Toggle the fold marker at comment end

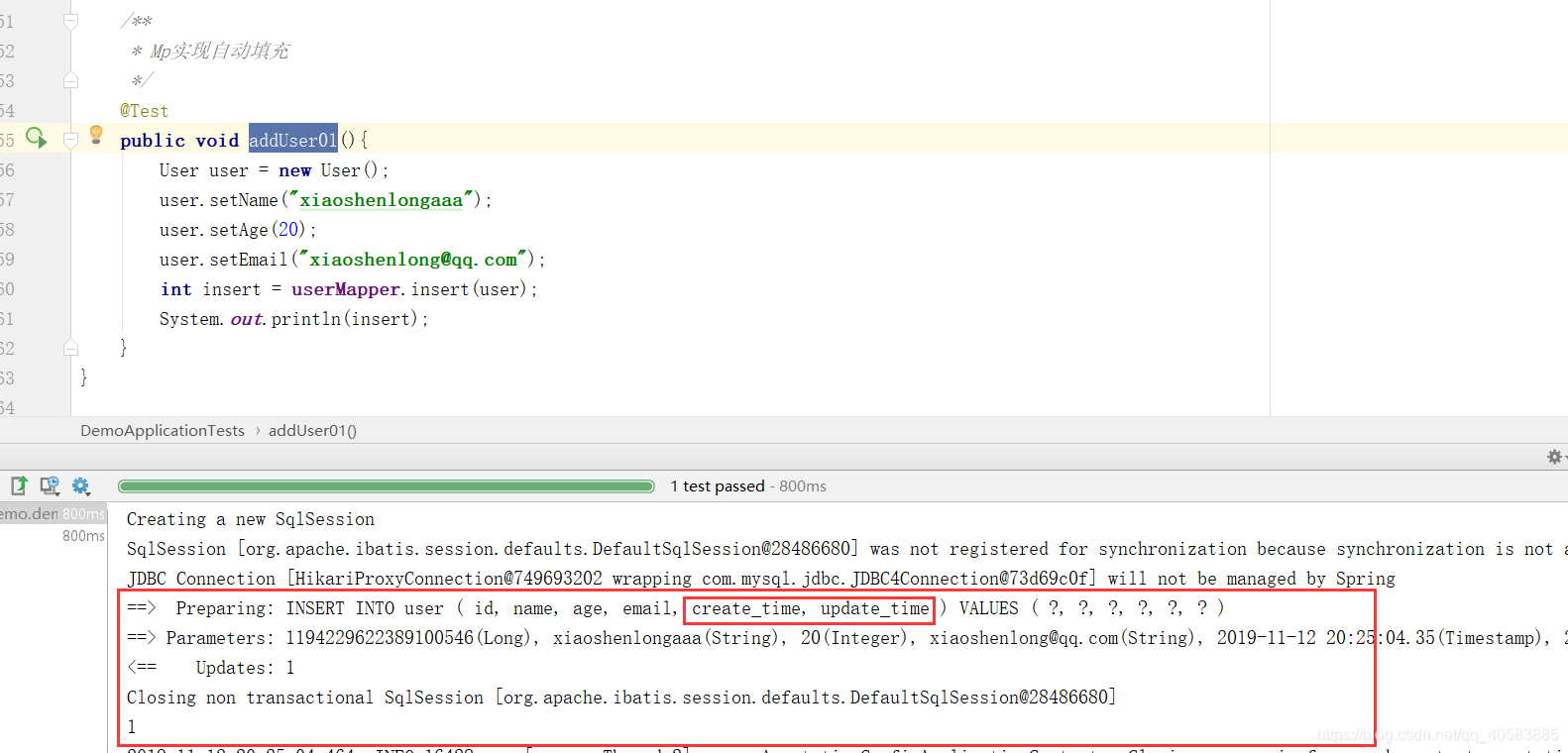[70, 80]
